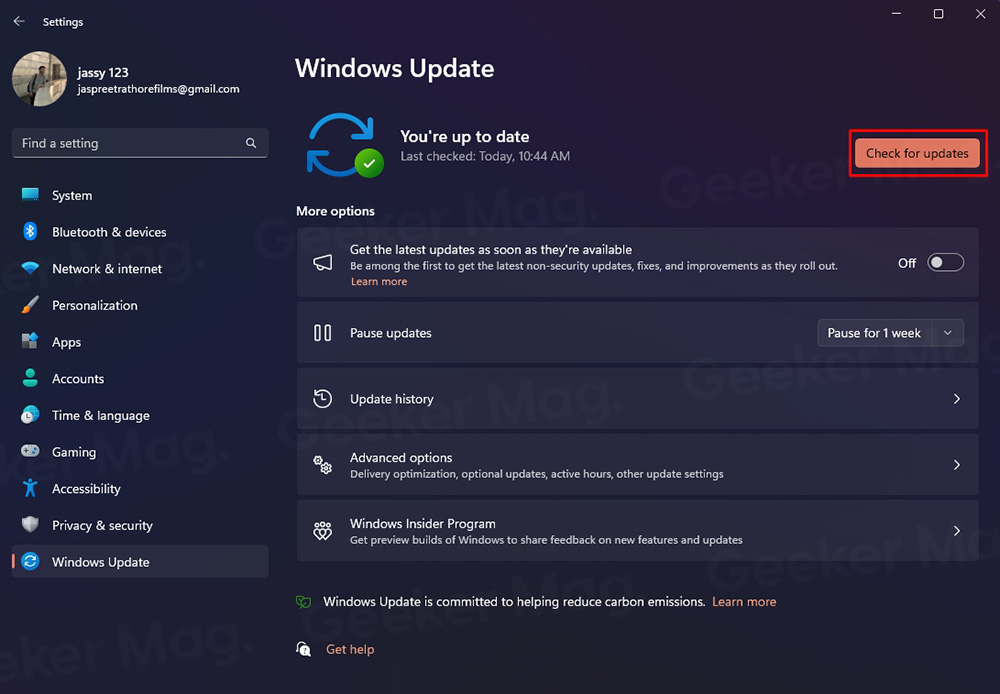The width and height of the screenshot is (1000, 694).
Task: Click the back arrow in title bar
Action: pyautogui.click(x=19, y=21)
